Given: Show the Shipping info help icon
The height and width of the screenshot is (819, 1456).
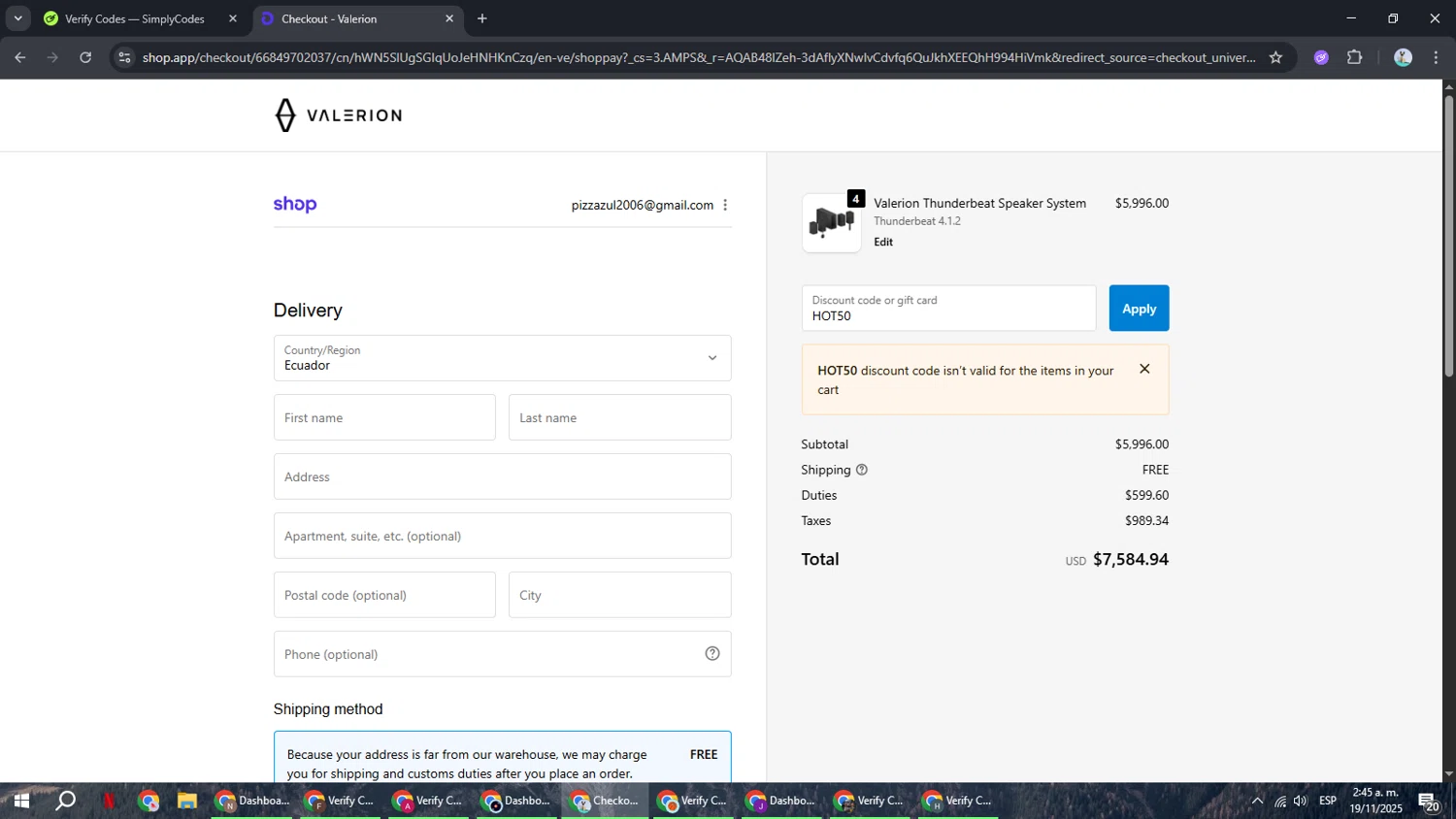Looking at the screenshot, I should 861,470.
